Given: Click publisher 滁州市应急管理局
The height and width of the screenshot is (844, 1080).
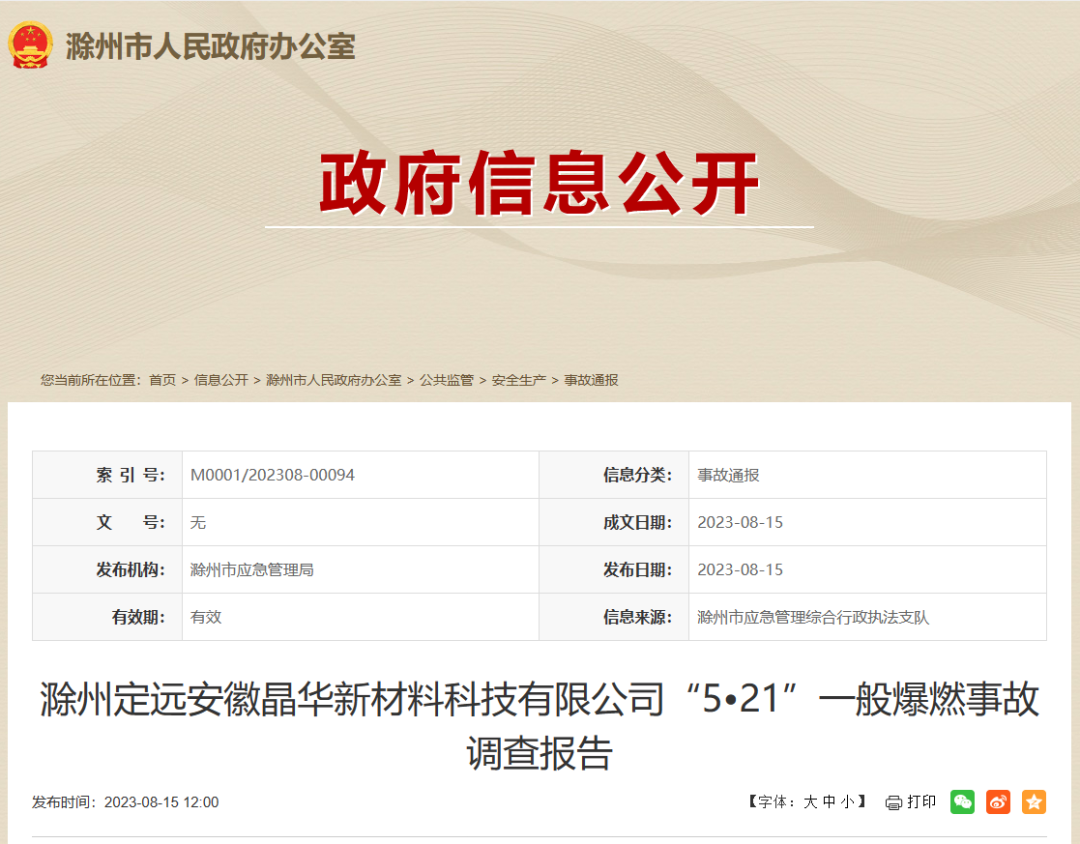Looking at the screenshot, I should click(x=252, y=570).
